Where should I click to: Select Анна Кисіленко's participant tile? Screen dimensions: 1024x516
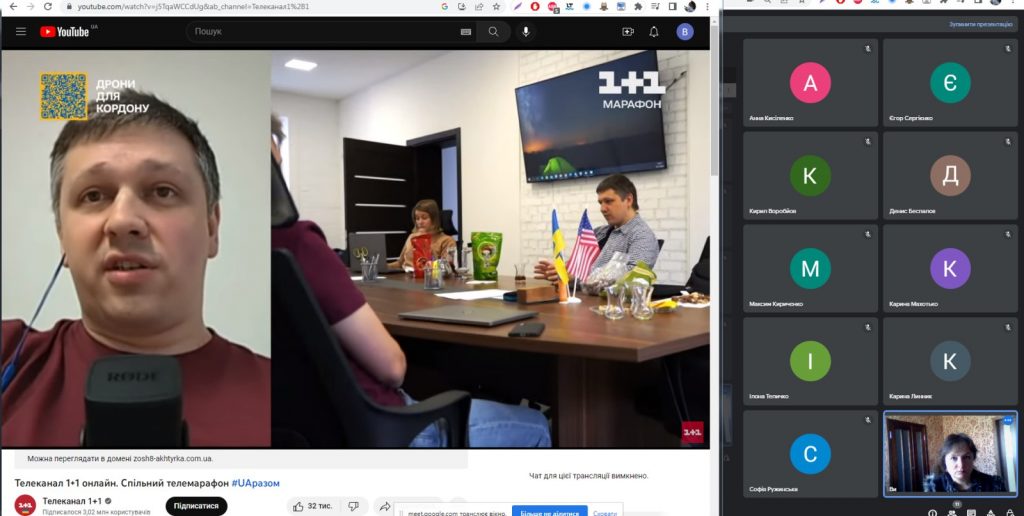810,84
